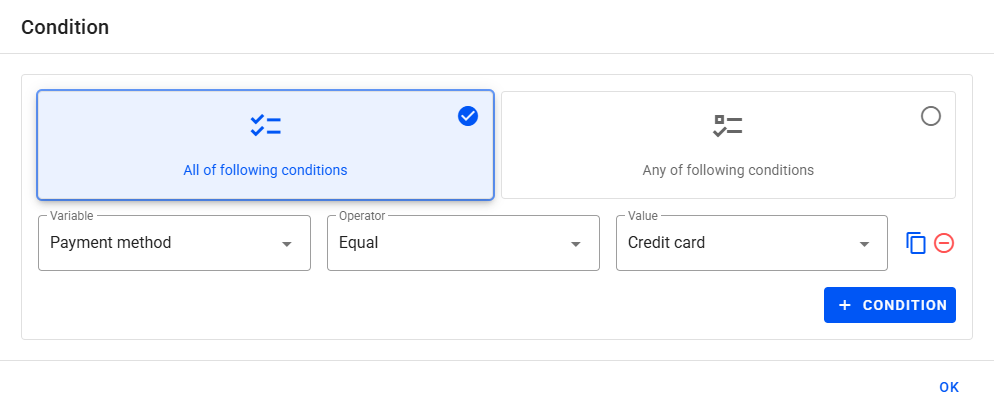Expand the Variable dropdown arrow
This screenshot has width=994, height=409.
pyautogui.click(x=287, y=244)
